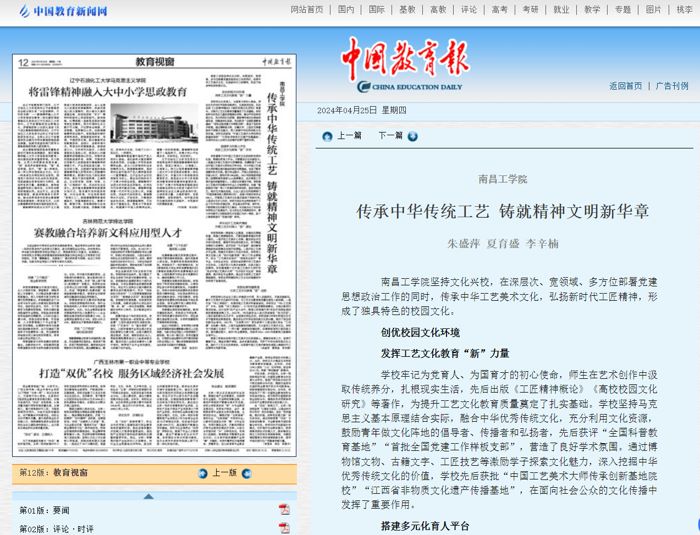The image size is (700, 535).
Task: Open the 就业 nav link
Action: coord(561,9)
